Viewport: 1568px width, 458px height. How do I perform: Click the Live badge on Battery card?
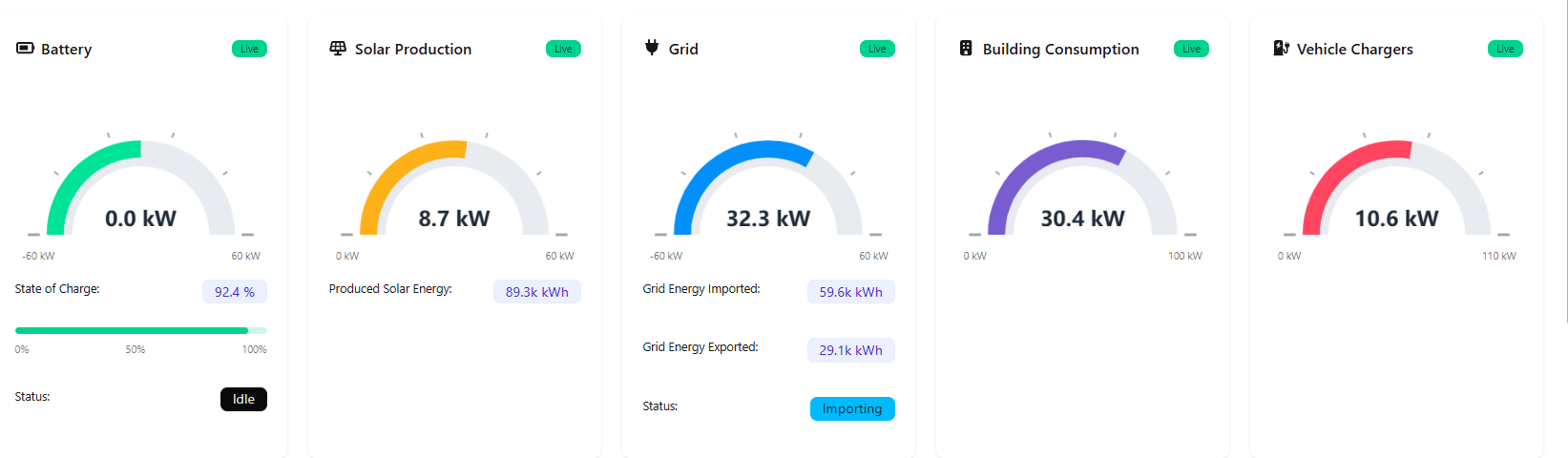tap(249, 49)
